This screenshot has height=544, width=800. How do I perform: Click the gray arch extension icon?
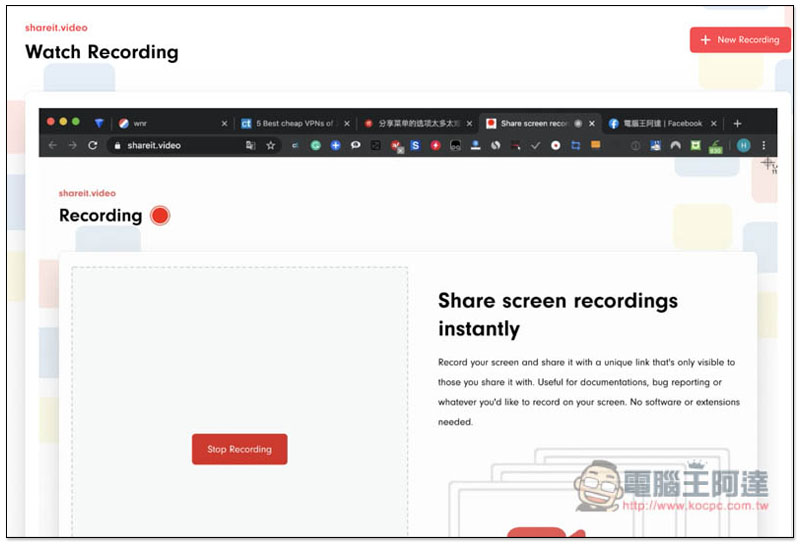tap(676, 145)
